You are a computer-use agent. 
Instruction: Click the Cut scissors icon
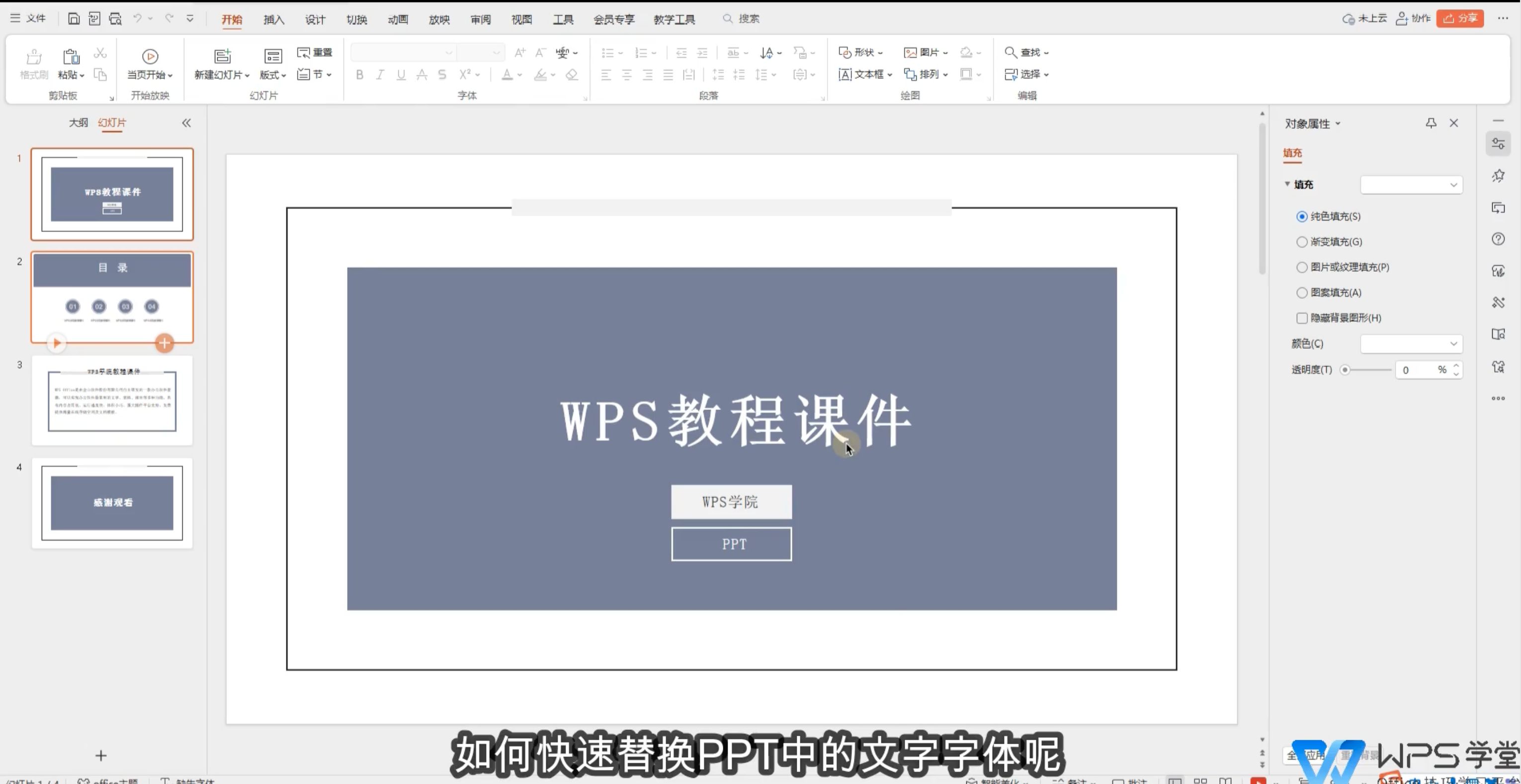pos(100,53)
